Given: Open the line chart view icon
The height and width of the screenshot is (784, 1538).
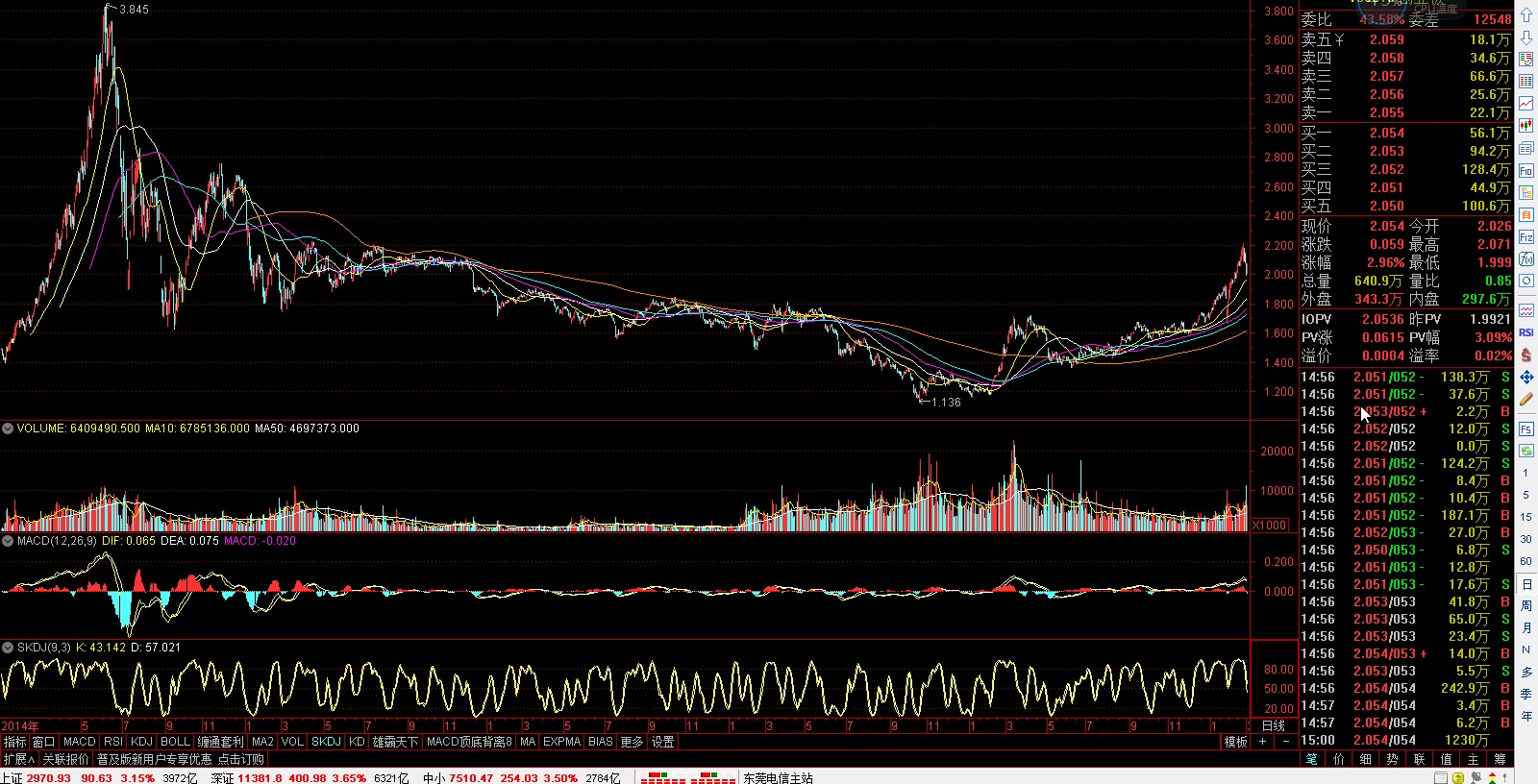Looking at the screenshot, I should [1526, 104].
